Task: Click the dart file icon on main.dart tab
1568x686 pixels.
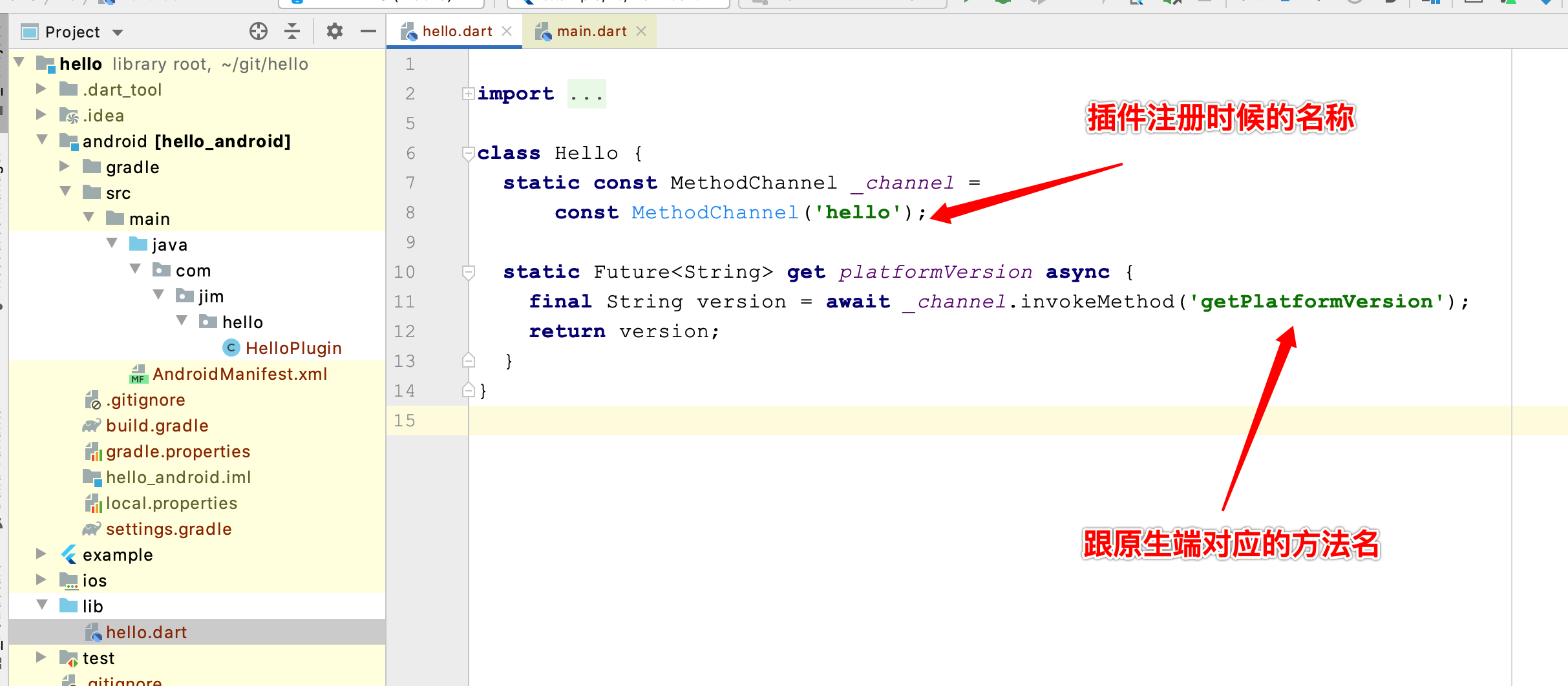Action: tap(543, 31)
